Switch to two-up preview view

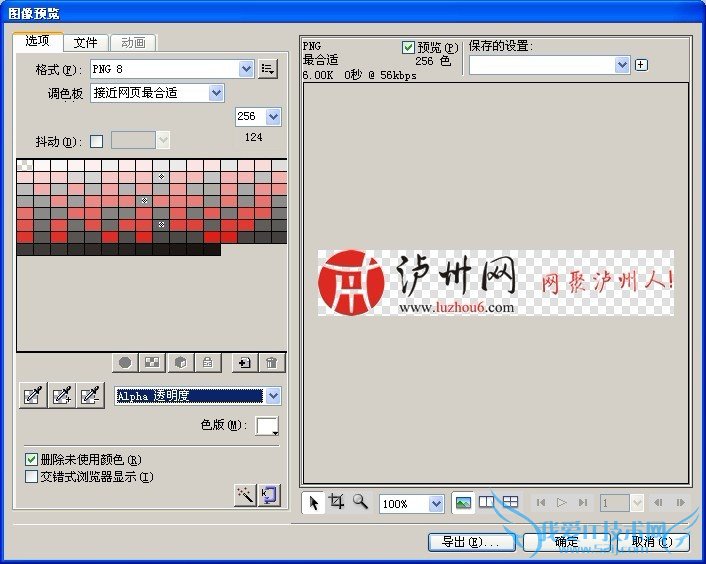point(487,502)
